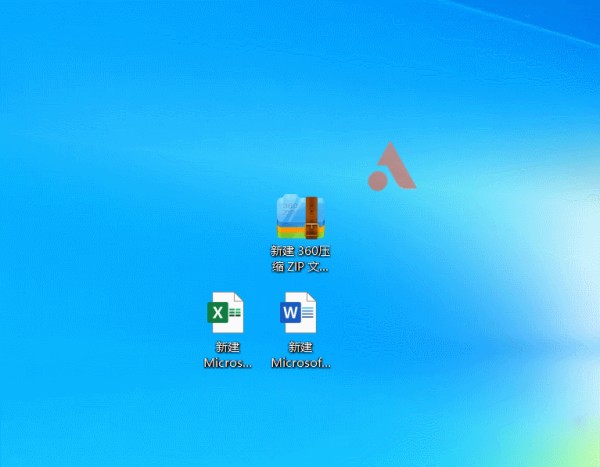Select the Word document file icon
This screenshot has width=600, height=467.
(x=298, y=312)
